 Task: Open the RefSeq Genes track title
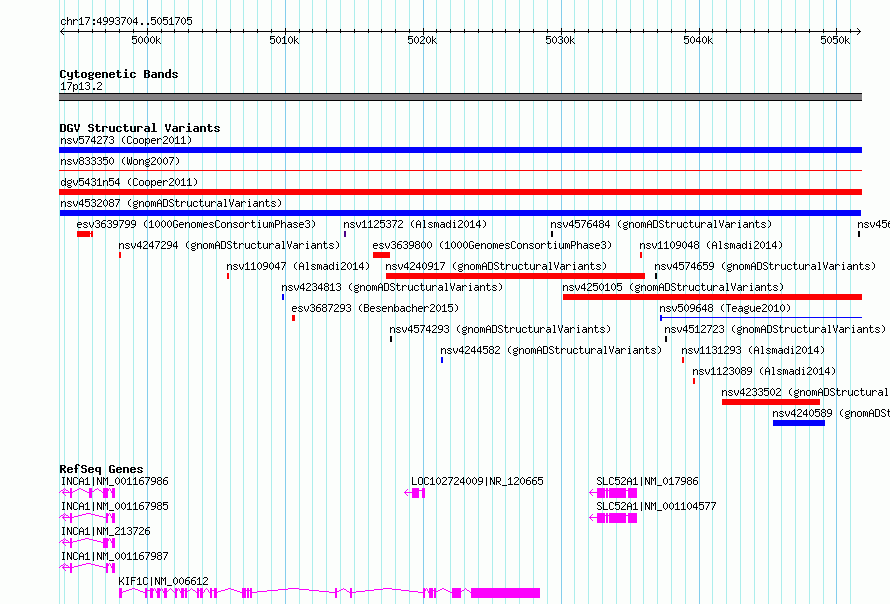tap(101, 469)
